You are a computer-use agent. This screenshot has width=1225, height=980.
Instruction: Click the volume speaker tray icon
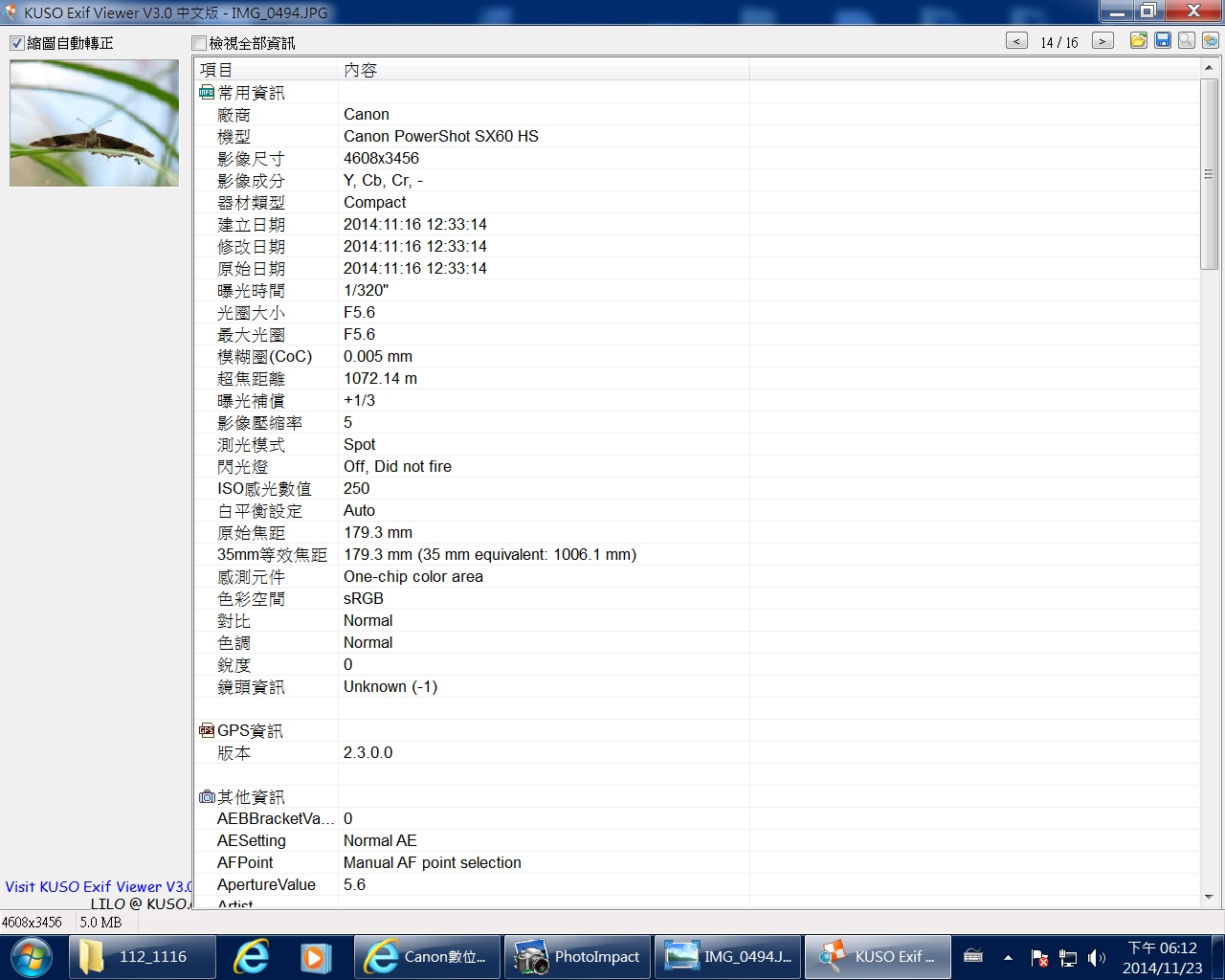pos(1096,958)
